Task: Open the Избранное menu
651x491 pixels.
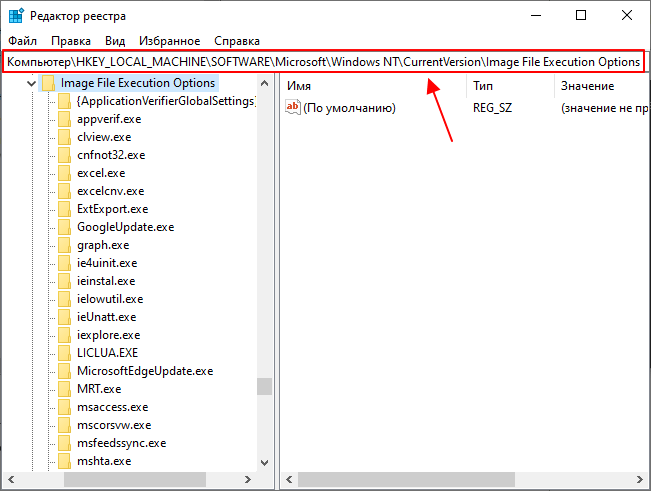Action: point(169,41)
